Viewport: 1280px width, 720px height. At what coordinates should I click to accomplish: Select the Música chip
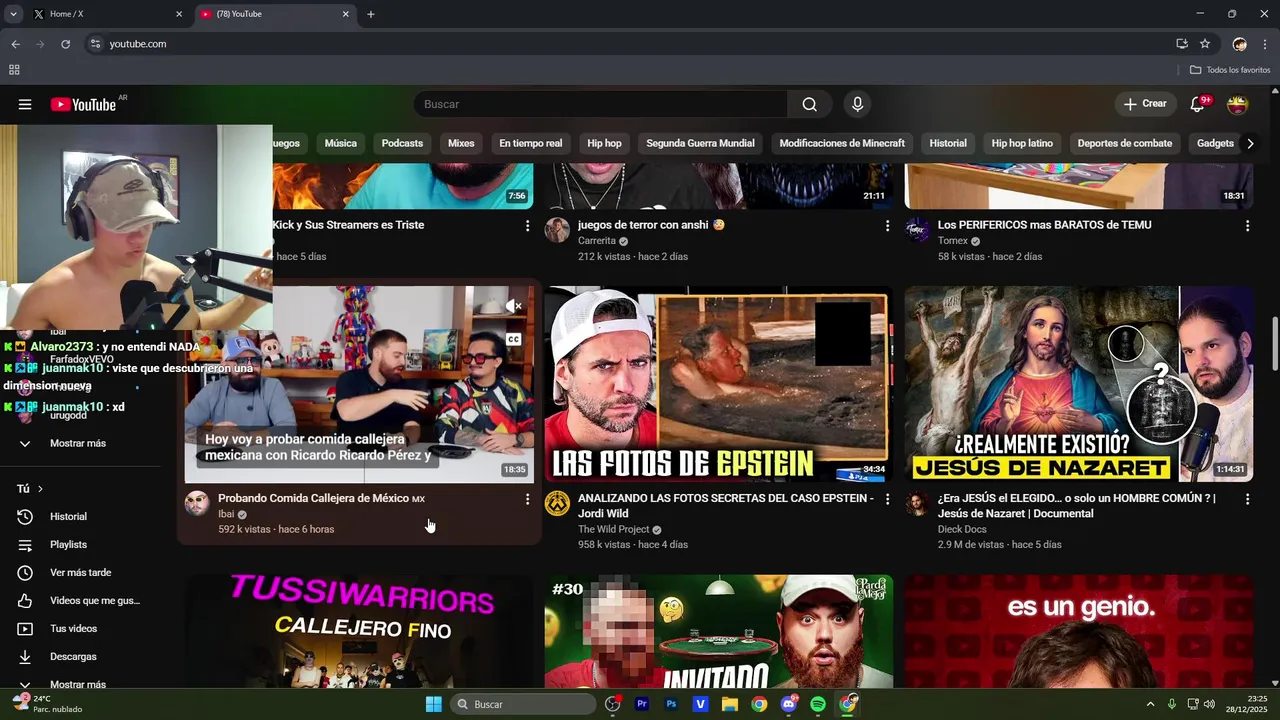340,143
